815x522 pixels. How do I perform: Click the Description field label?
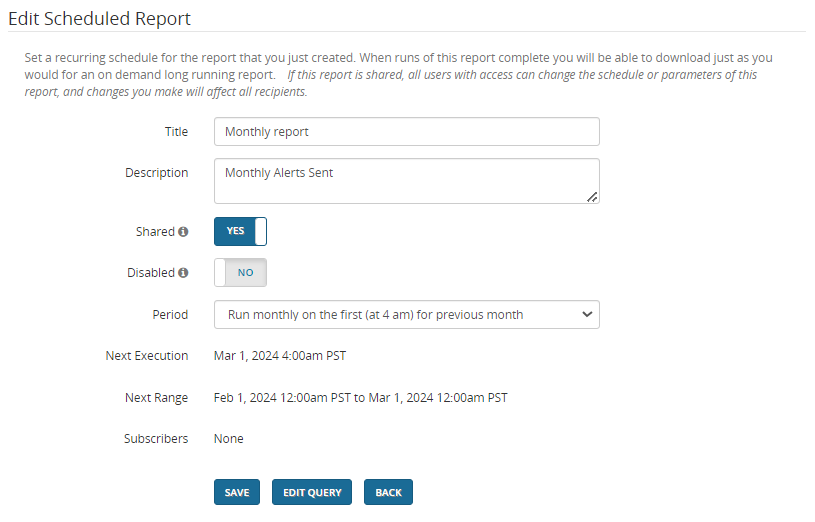click(x=156, y=173)
